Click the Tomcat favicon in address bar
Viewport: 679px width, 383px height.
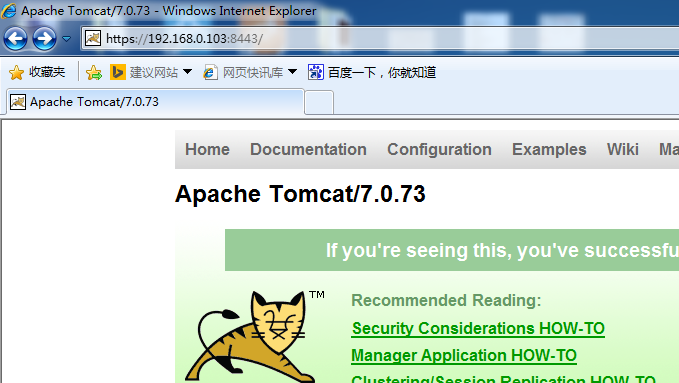click(x=93, y=38)
